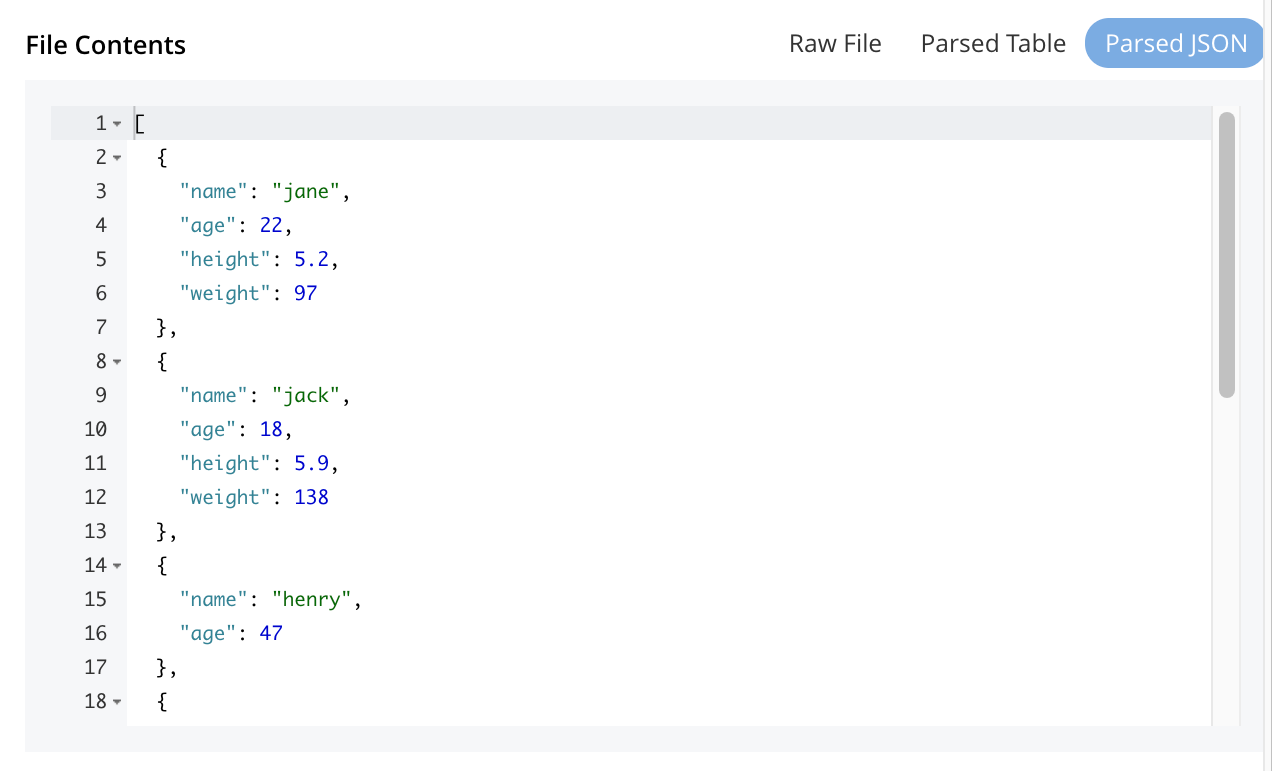This screenshot has height=771, width=1272.
Task: Fold the jane object at line 2
Action: coord(117,158)
